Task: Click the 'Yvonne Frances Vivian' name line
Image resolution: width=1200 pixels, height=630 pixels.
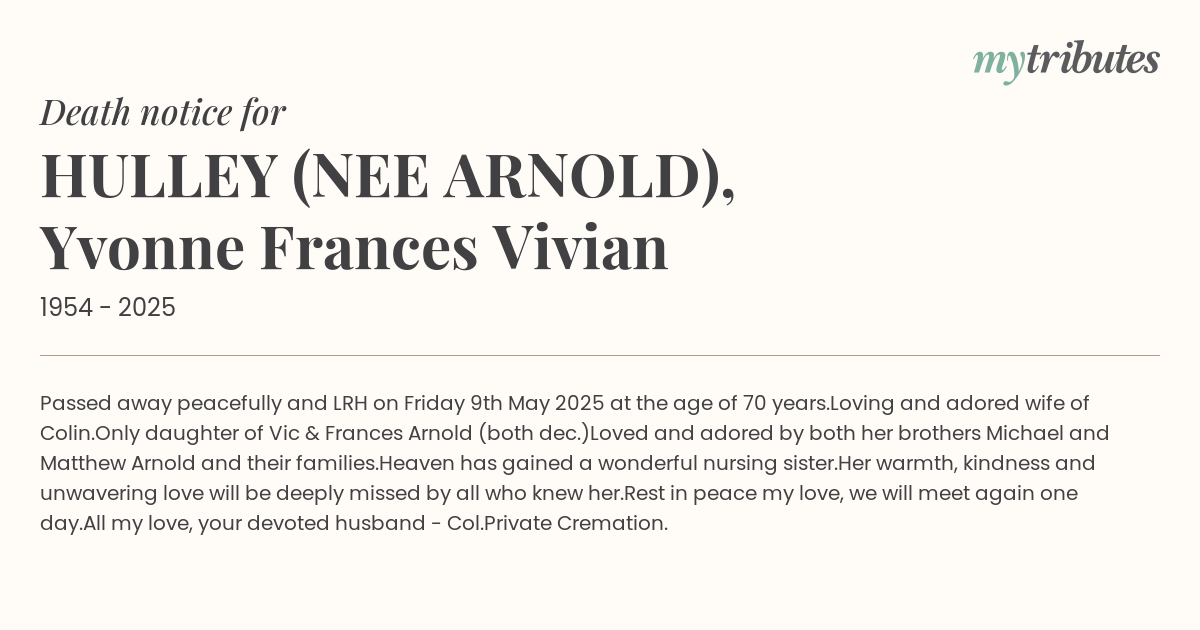Action: 354,248
